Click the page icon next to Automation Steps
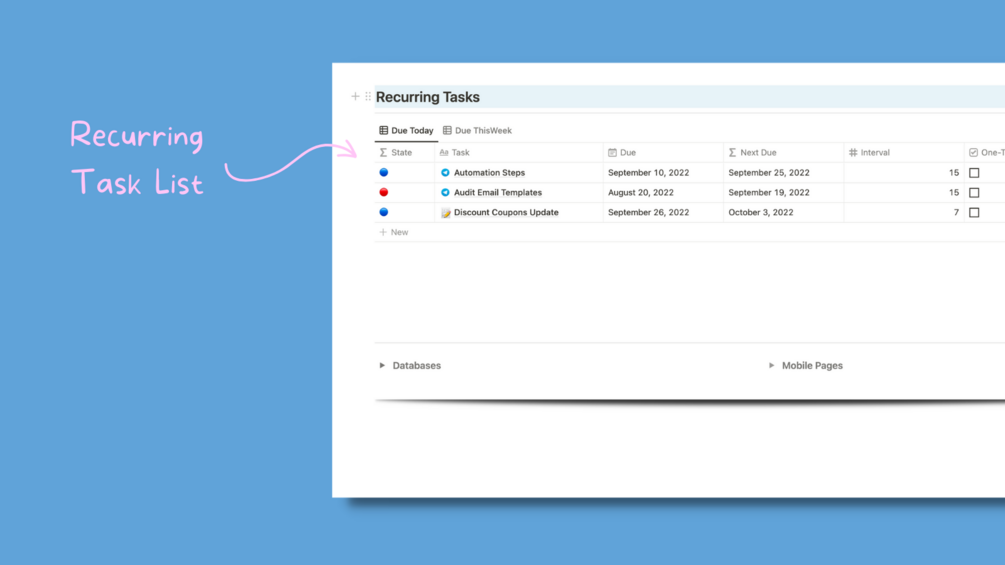The height and width of the screenshot is (565, 1005). (x=445, y=173)
